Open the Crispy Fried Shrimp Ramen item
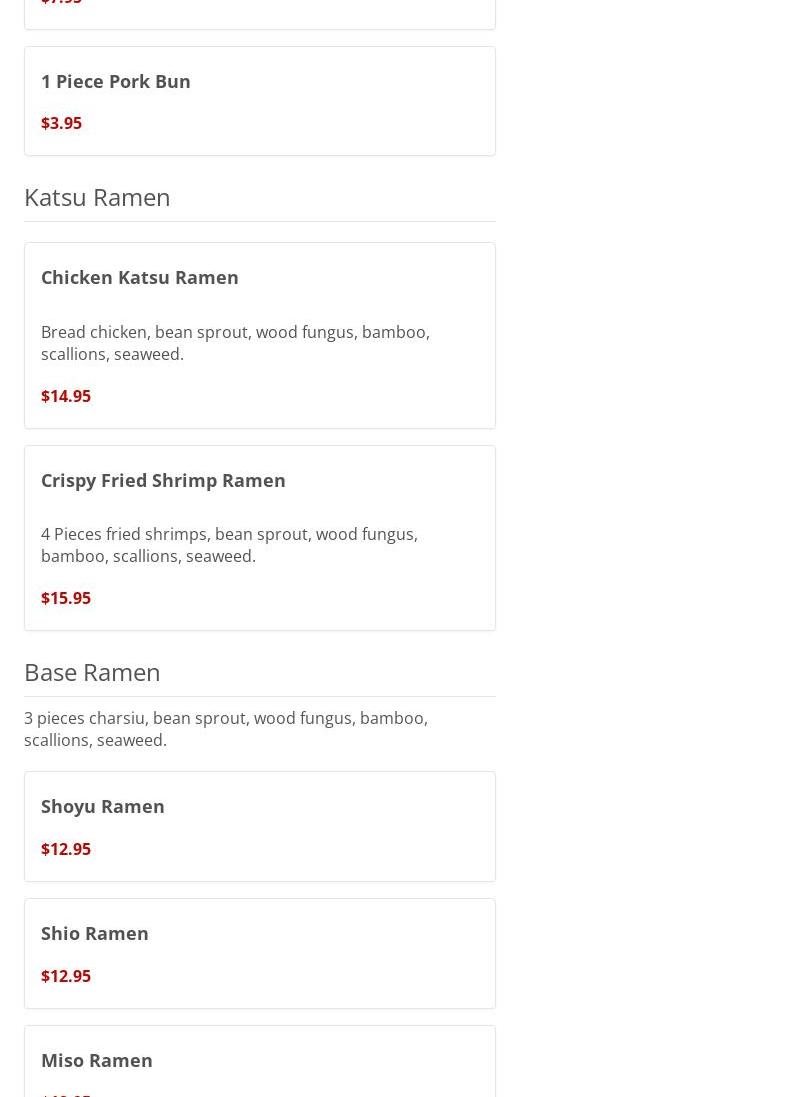This screenshot has height=1097, width=785. point(163,480)
